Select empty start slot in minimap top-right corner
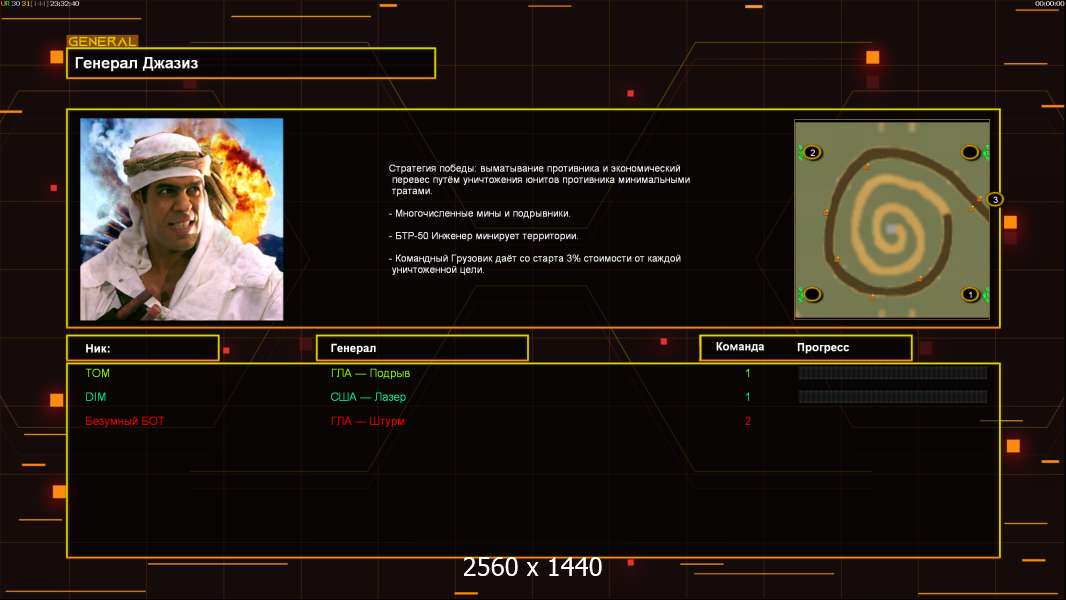The image size is (1066, 600). pos(970,152)
